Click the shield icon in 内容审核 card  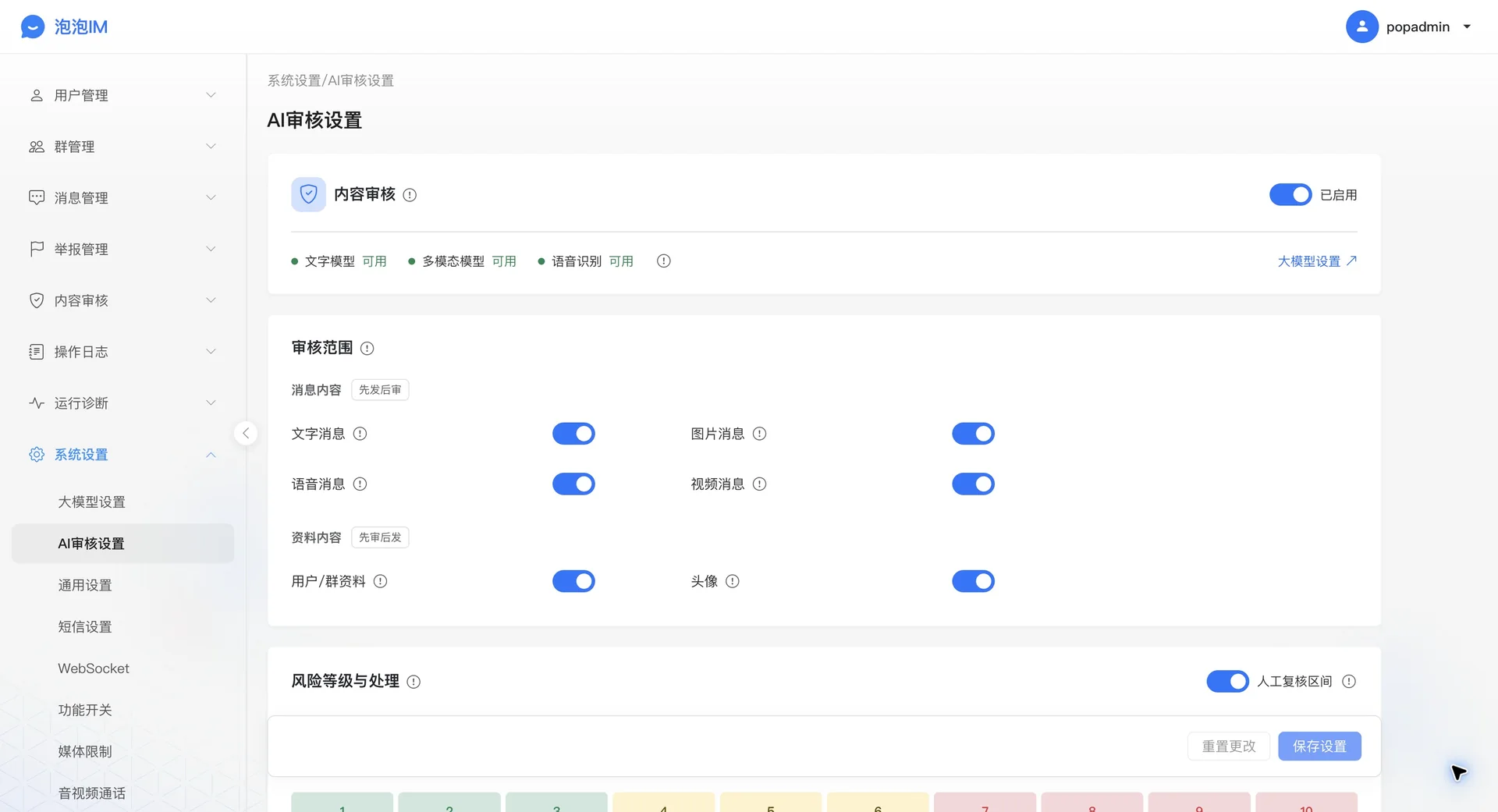point(308,194)
